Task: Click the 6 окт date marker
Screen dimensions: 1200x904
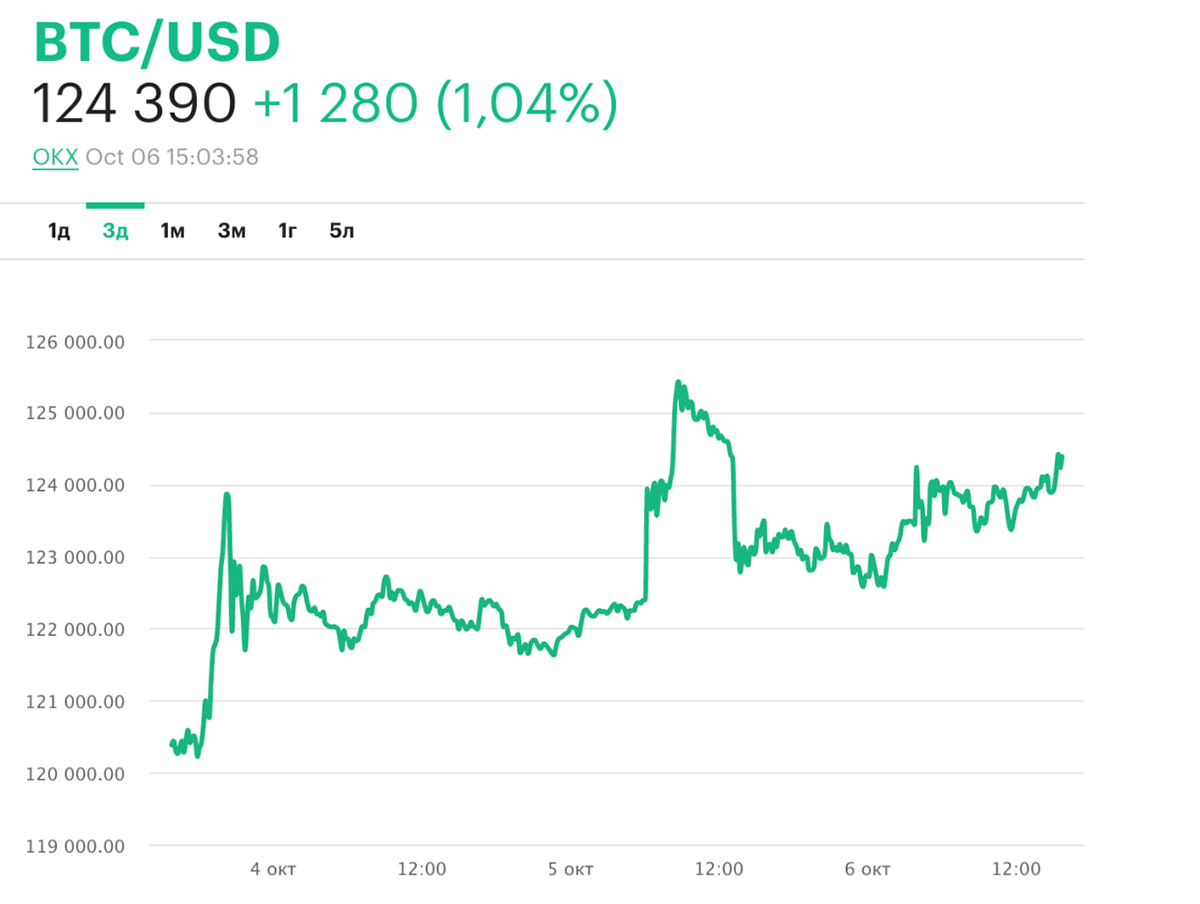Action: tap(868, 869)
